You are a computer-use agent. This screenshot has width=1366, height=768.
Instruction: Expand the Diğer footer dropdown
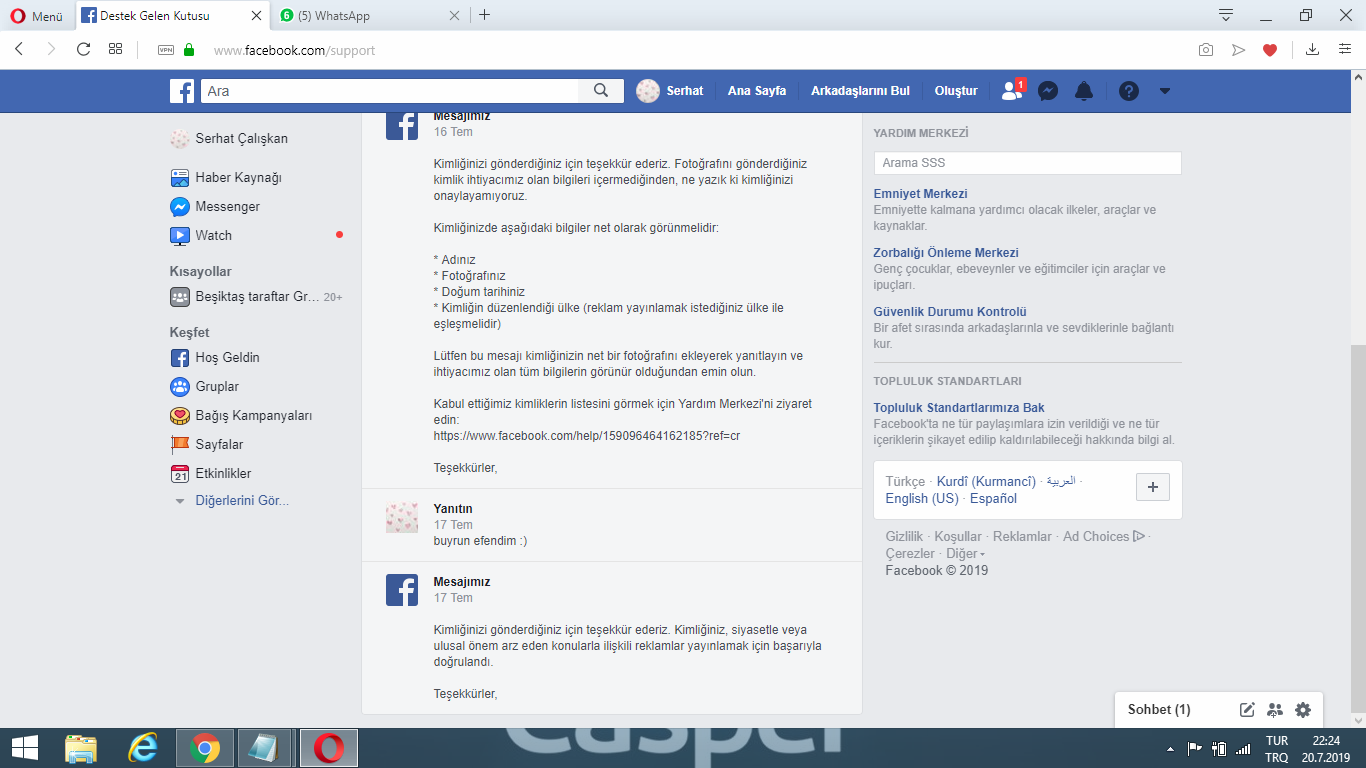tap(965, 554)
